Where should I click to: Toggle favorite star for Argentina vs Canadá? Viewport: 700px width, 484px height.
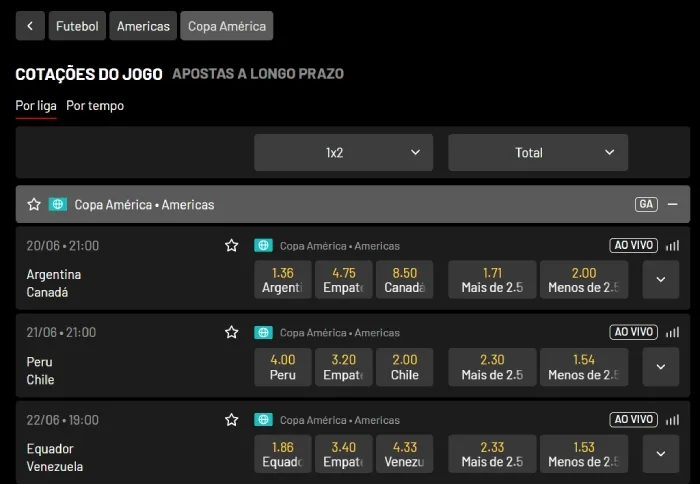232,245
